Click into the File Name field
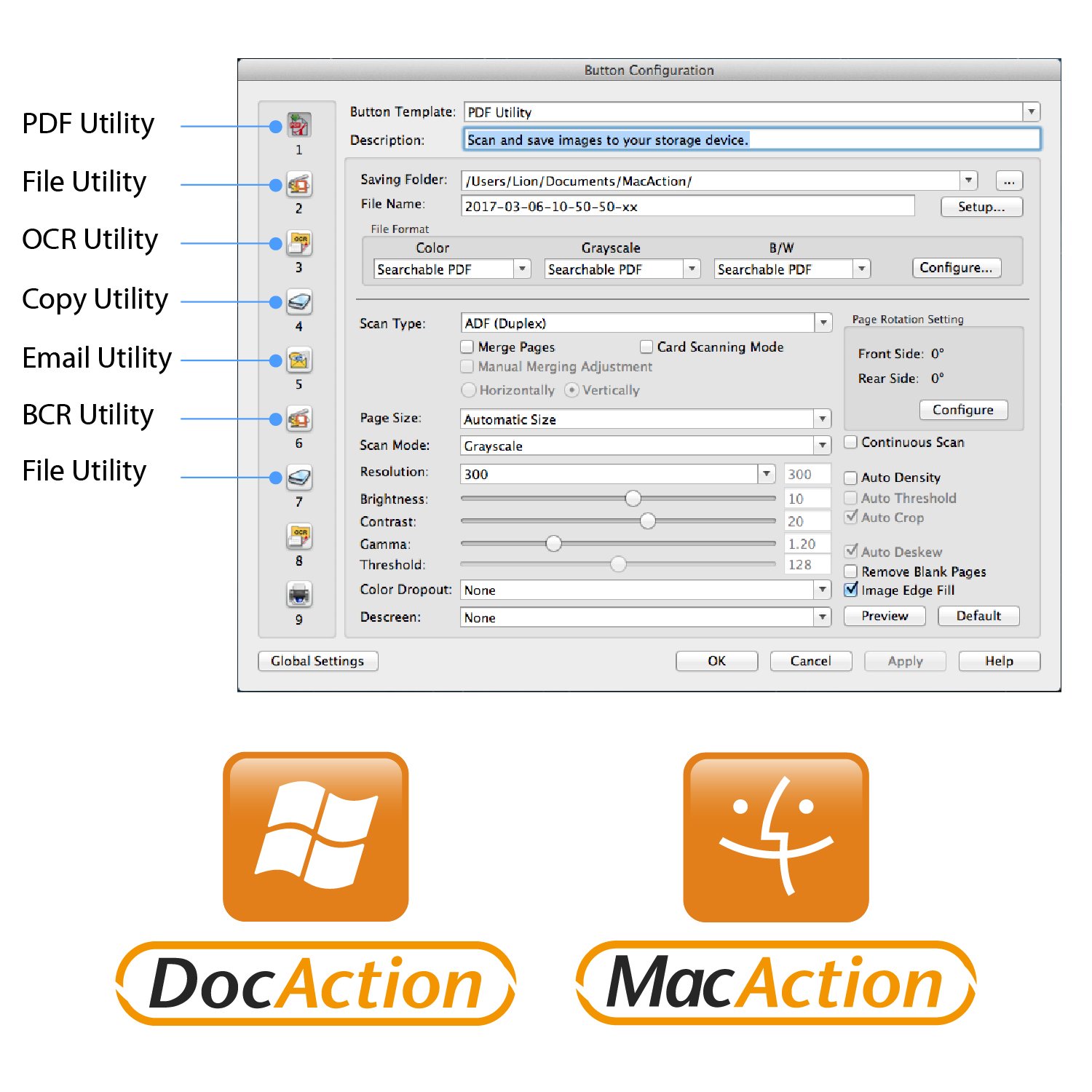 coord(688,206)
